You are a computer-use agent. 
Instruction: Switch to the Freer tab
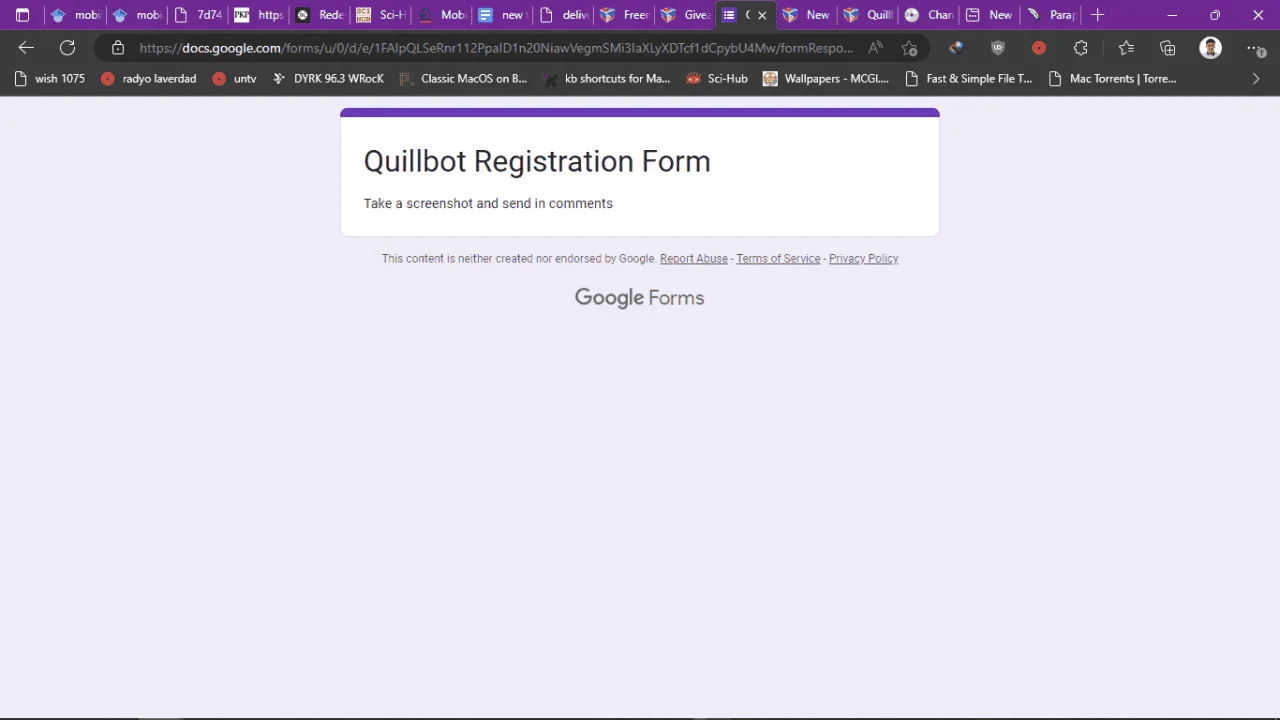pos(624,15)
